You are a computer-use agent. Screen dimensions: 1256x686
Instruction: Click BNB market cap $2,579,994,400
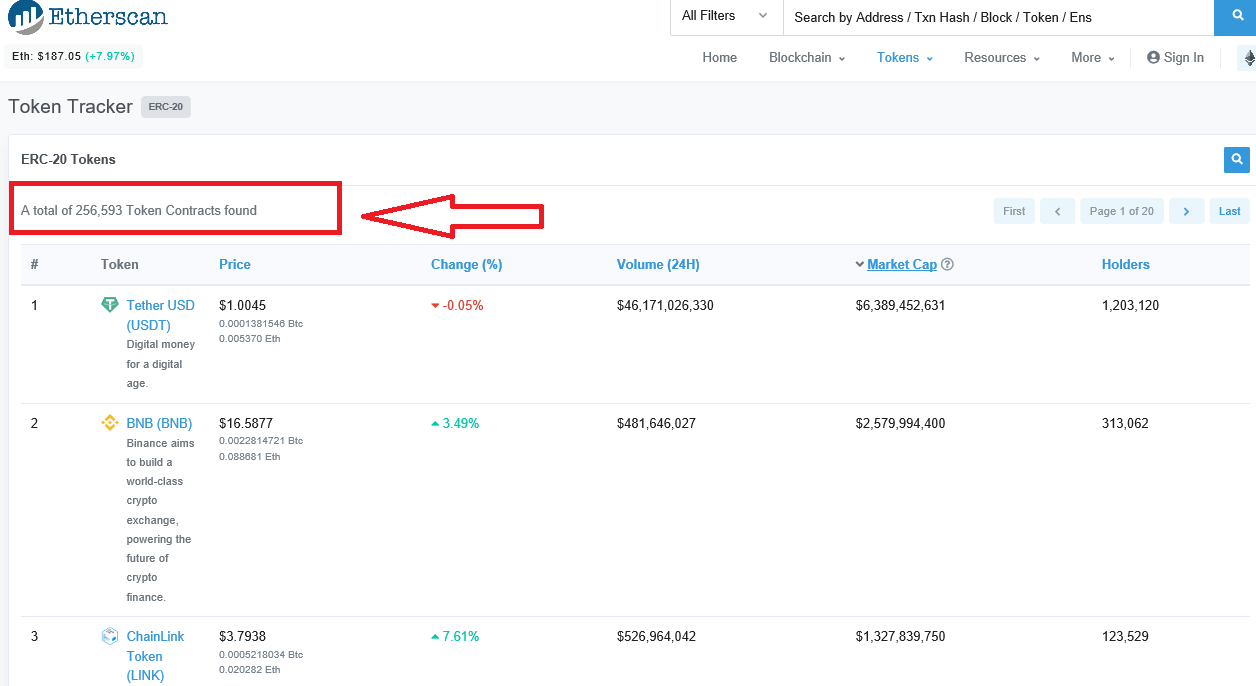[901, 424]
